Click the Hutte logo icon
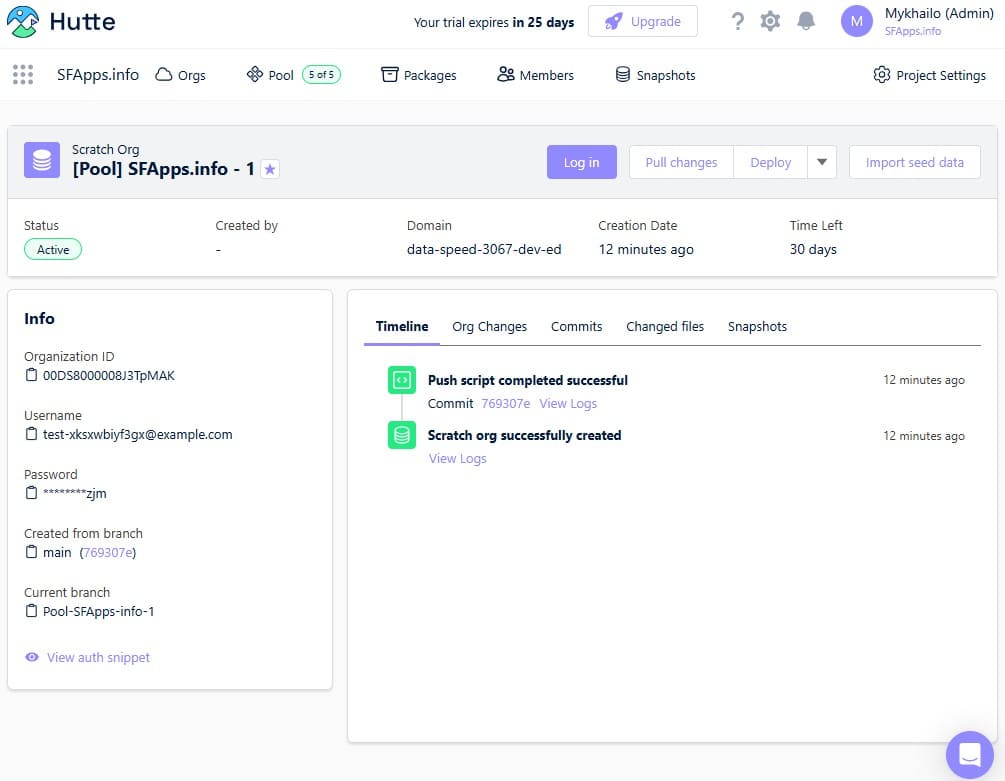This screenshot has height=781, width=1005. coord(22,21)
